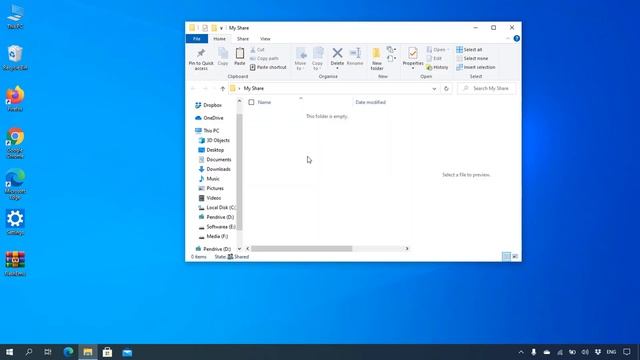Click Select none in the ribbon

tap(472, 58)
